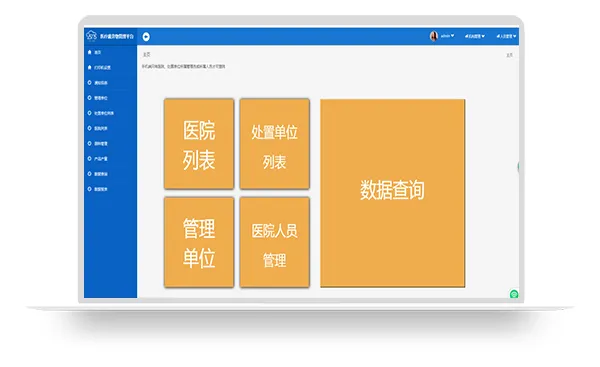Open the middle header dropdown menu

[x=475, y=36]
